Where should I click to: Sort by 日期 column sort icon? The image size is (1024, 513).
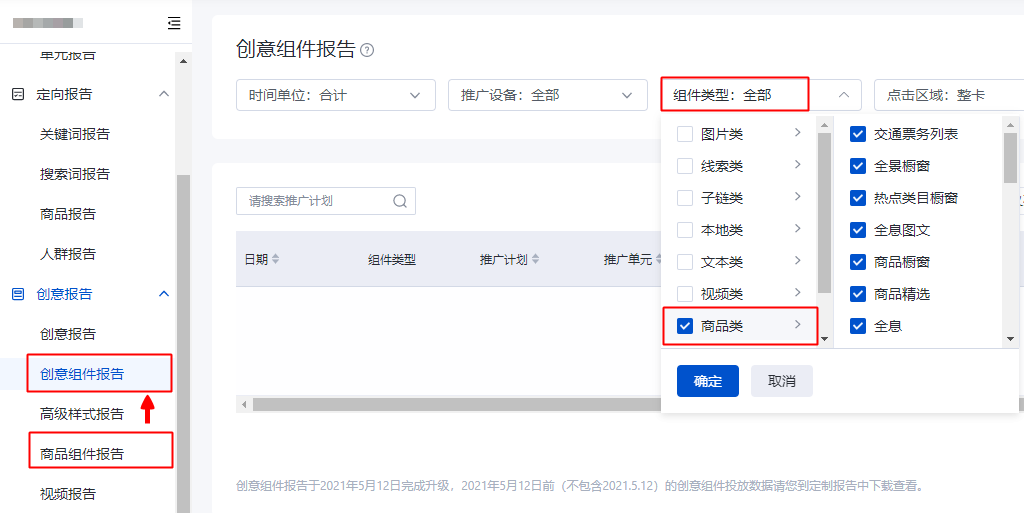276,259
